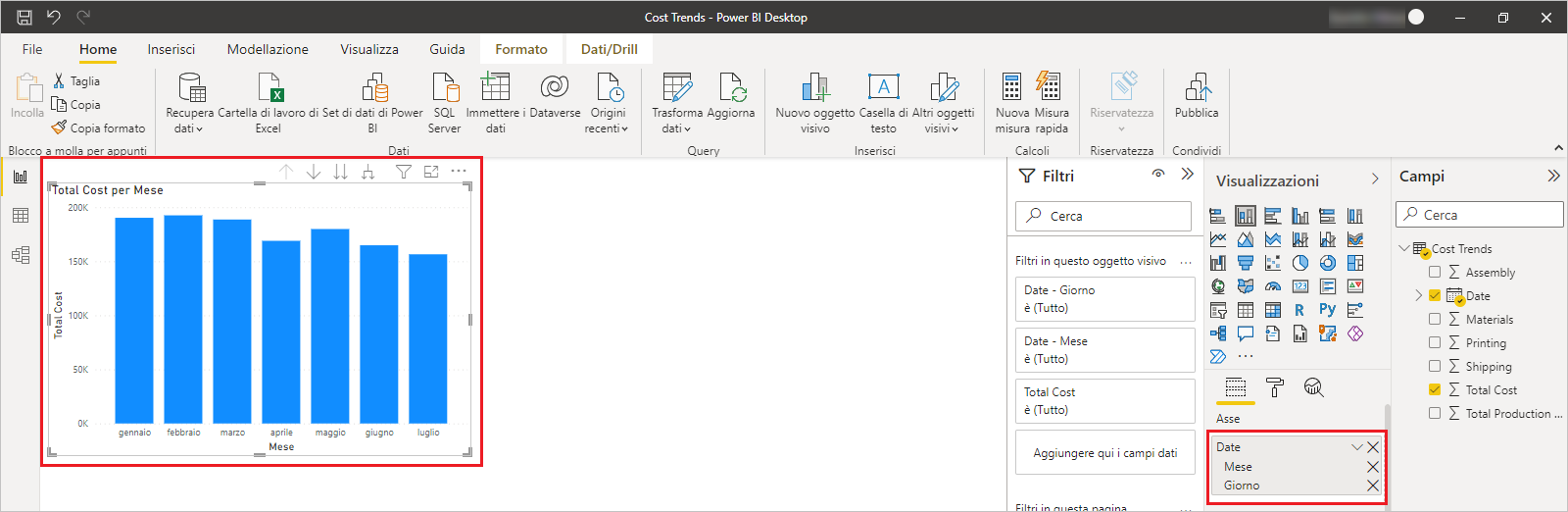Open the Format paint roller tab

point(1275,388)
